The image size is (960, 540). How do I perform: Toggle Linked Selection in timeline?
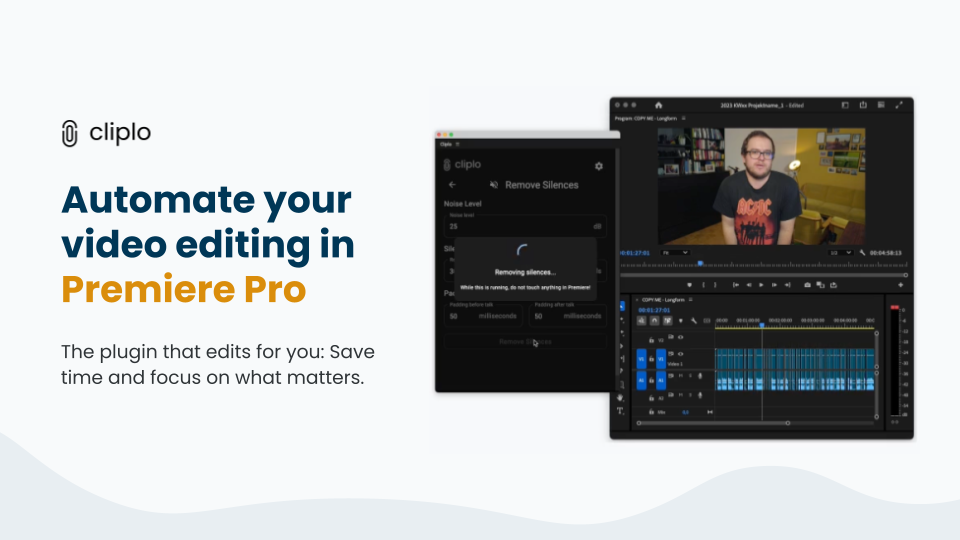click(x=667, y=321)
